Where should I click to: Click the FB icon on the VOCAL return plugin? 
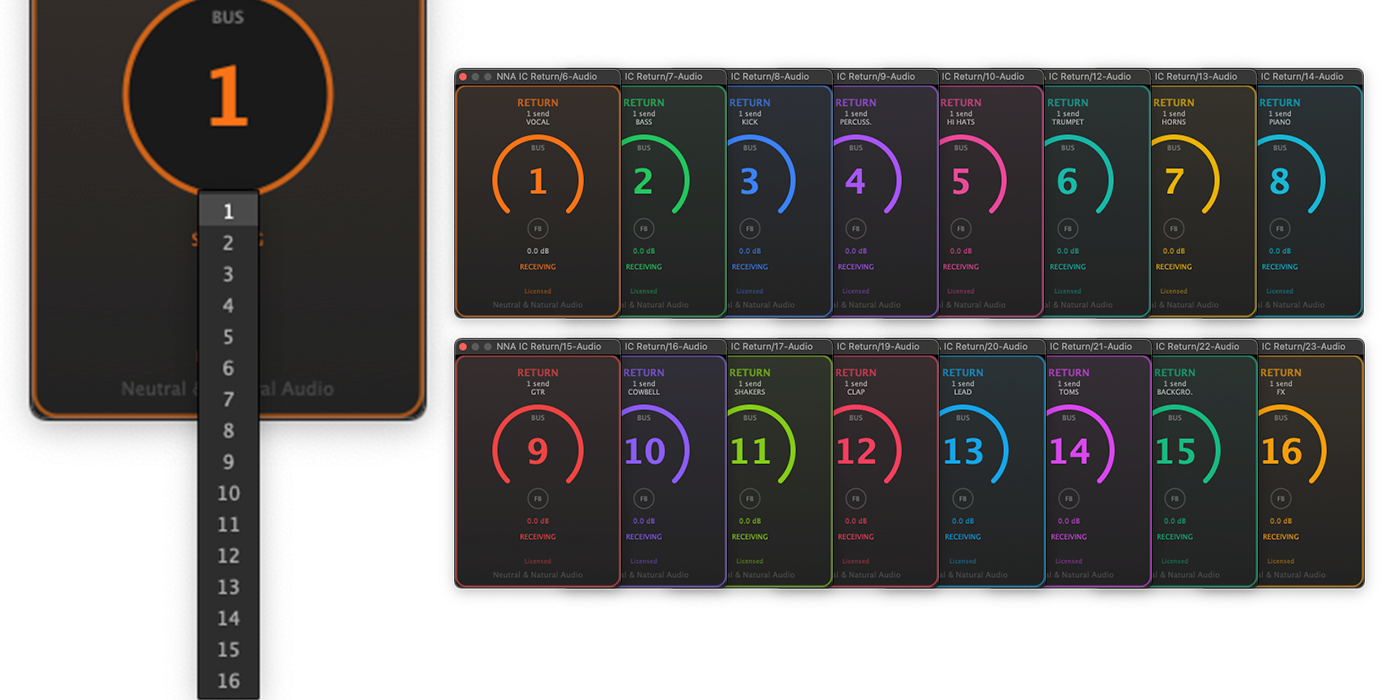click(537, 227)
